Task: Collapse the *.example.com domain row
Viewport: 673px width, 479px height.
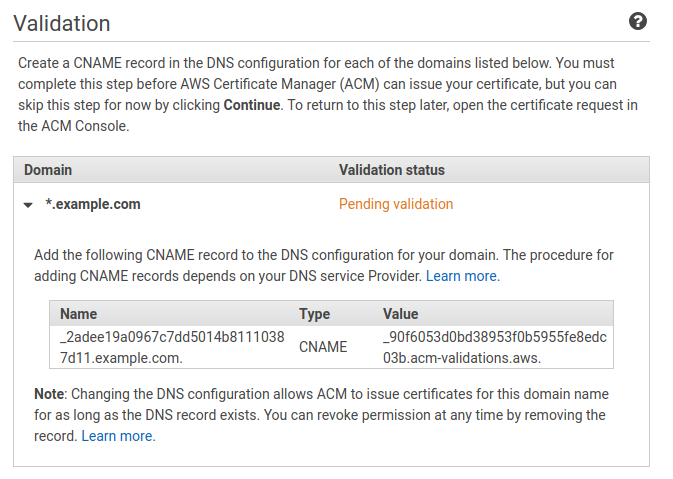Action: [x=28, y=205]
